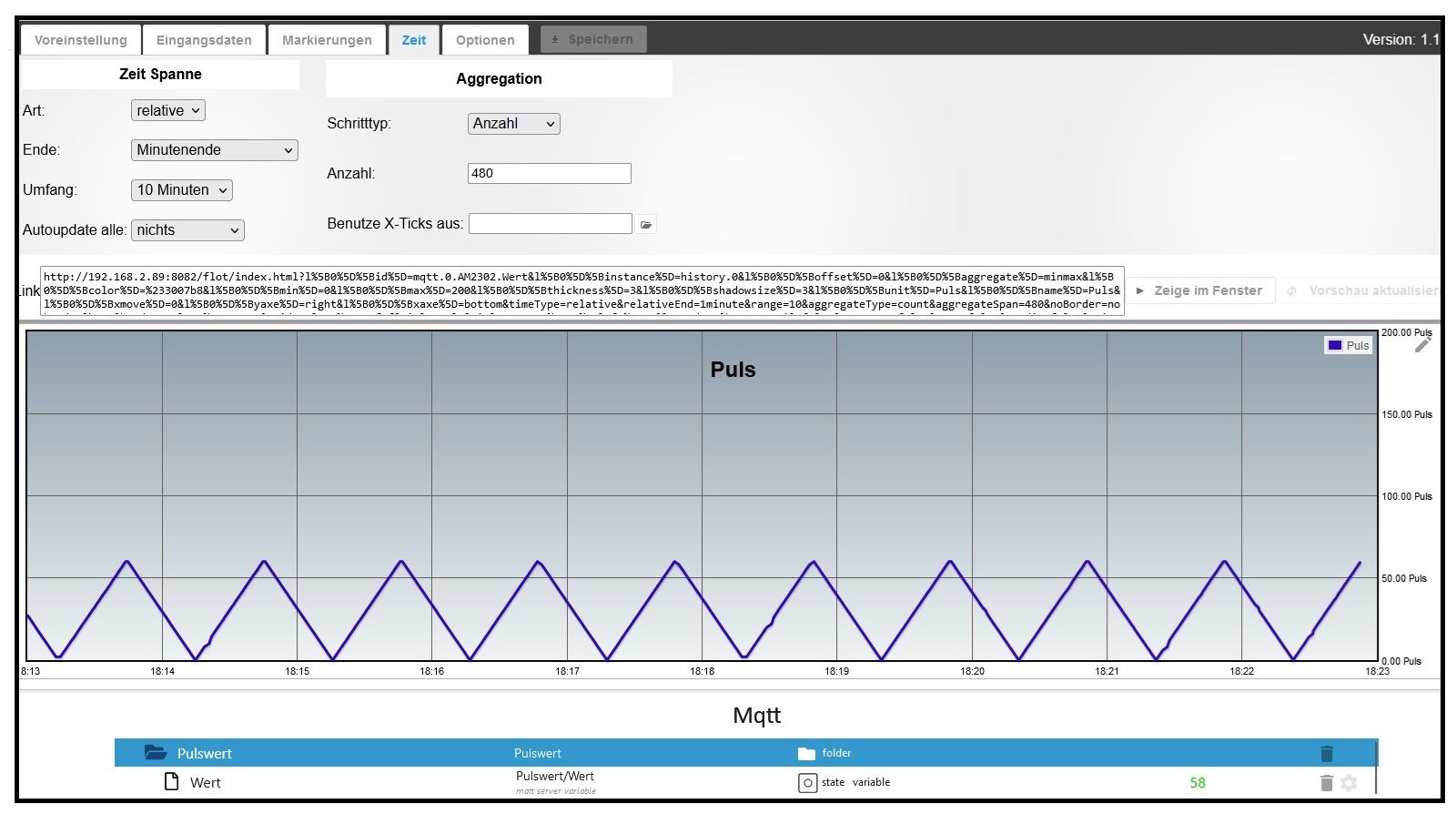Viewport: 1456px width, 814px height.
Task: Click the Mqtt heading
Action: (757, 716)
